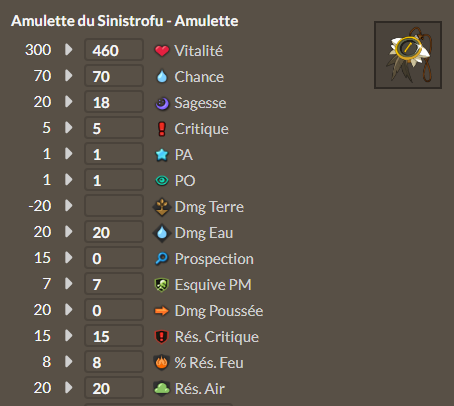This screenshot has height=406, width=454.
Task: Click the Amulette du Sinistrofu title
Action: [x=125, y=21]
